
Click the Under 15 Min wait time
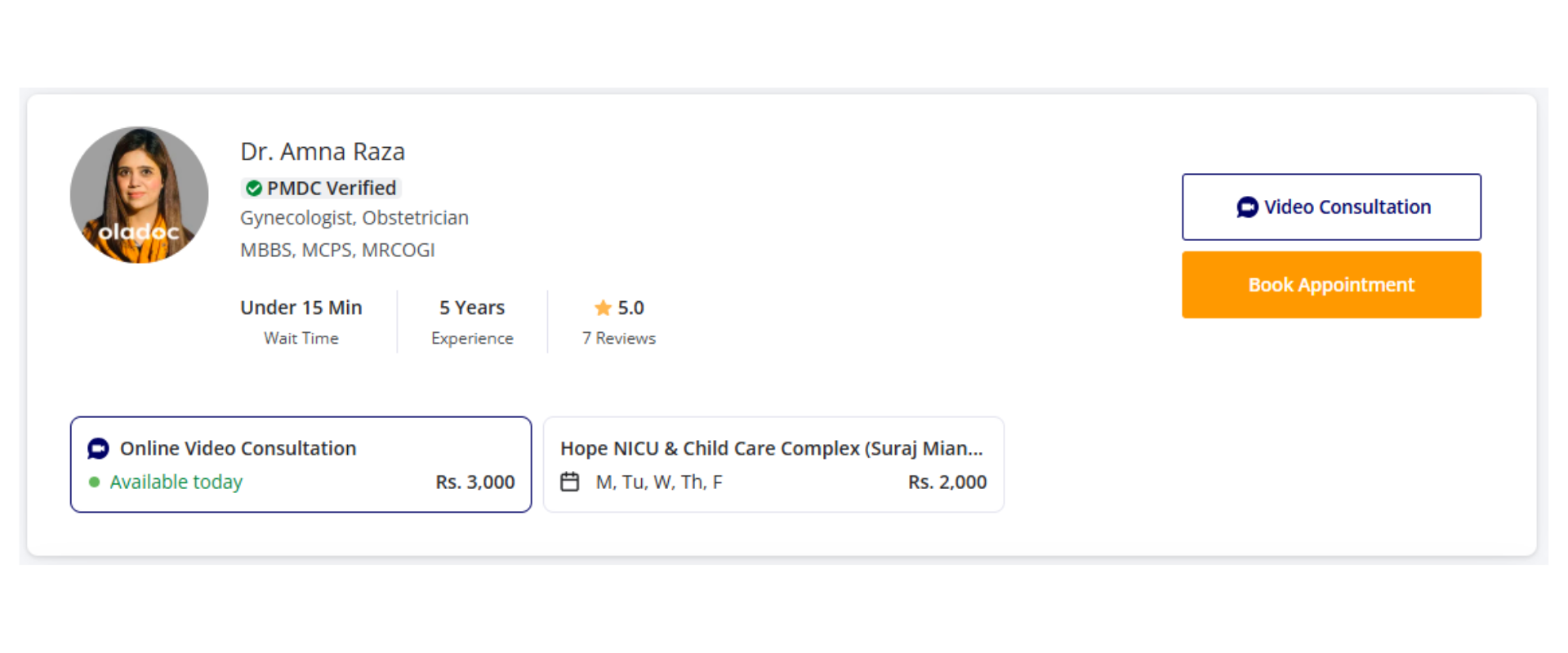pos(301,308)
